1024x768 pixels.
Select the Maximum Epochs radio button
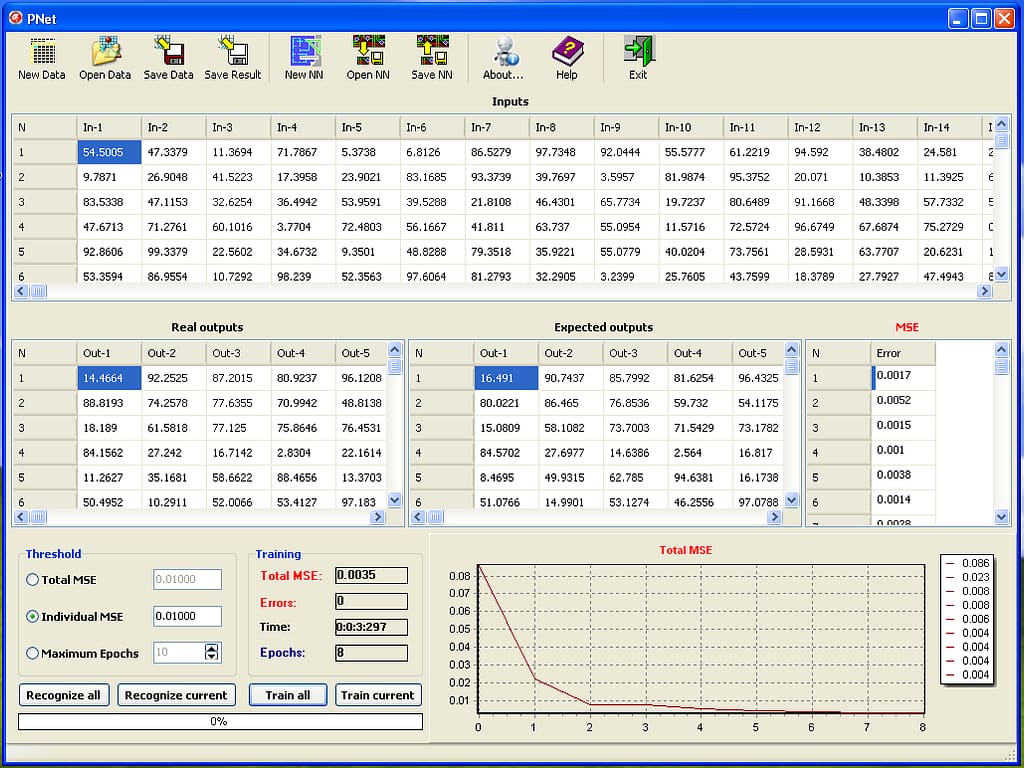[32, 653]
